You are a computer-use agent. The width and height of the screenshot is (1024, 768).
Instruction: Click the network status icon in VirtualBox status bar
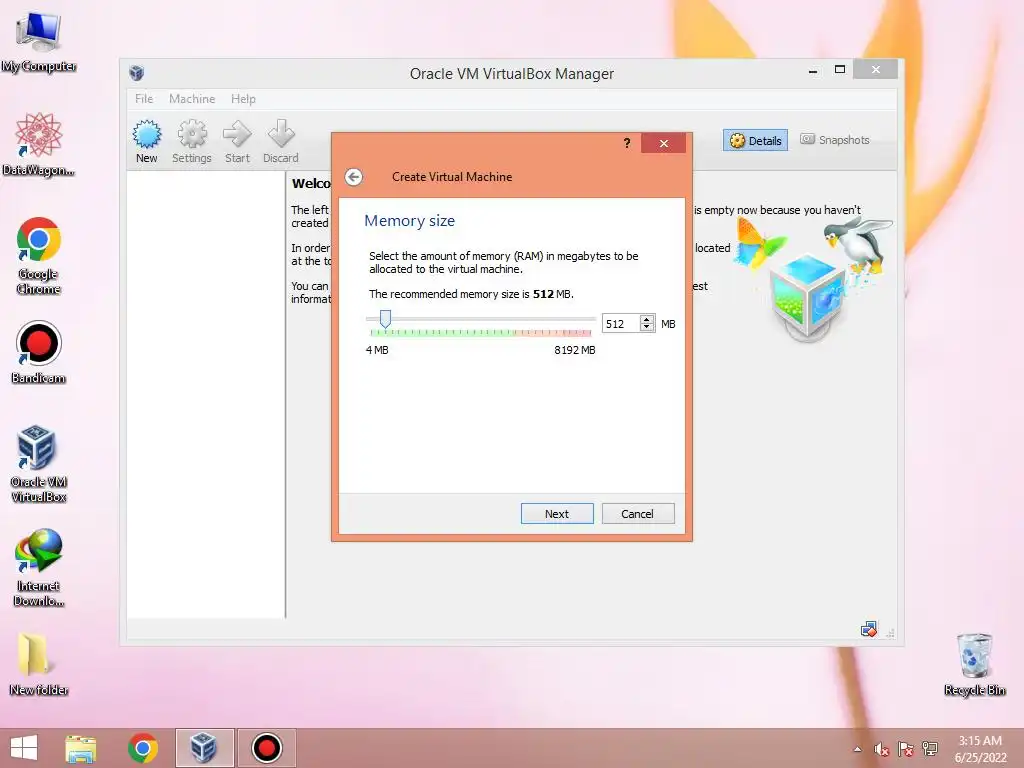click(x=869, y=630)
